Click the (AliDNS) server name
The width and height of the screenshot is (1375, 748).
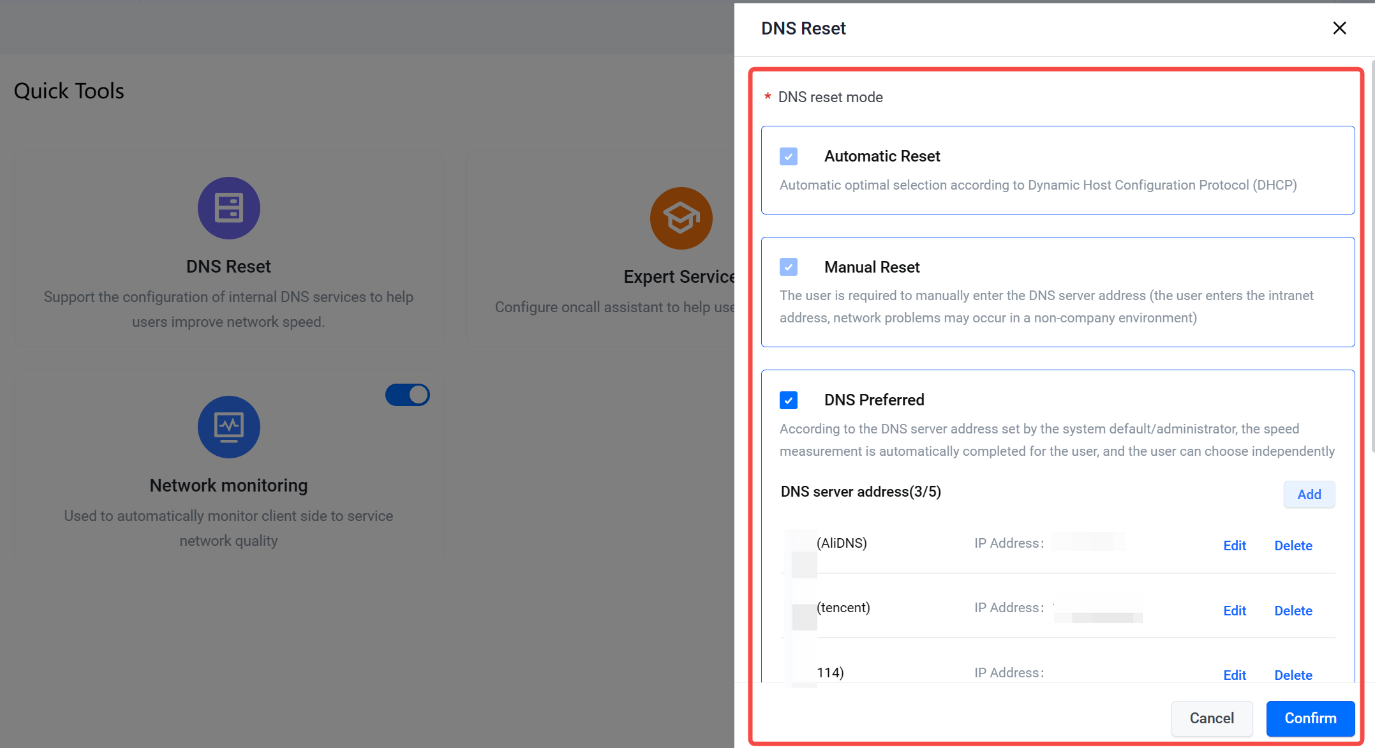842,543
